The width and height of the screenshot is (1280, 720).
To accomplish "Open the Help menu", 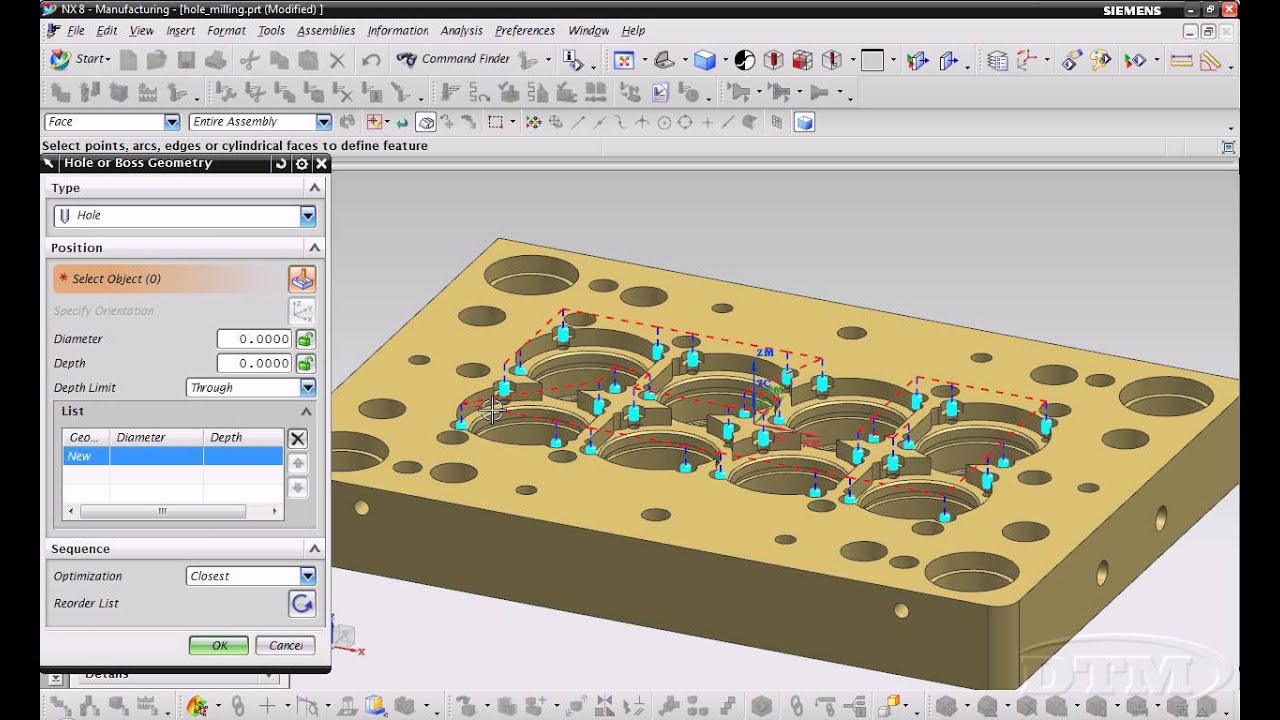I will pyautogui.click(x=634, y=31).
